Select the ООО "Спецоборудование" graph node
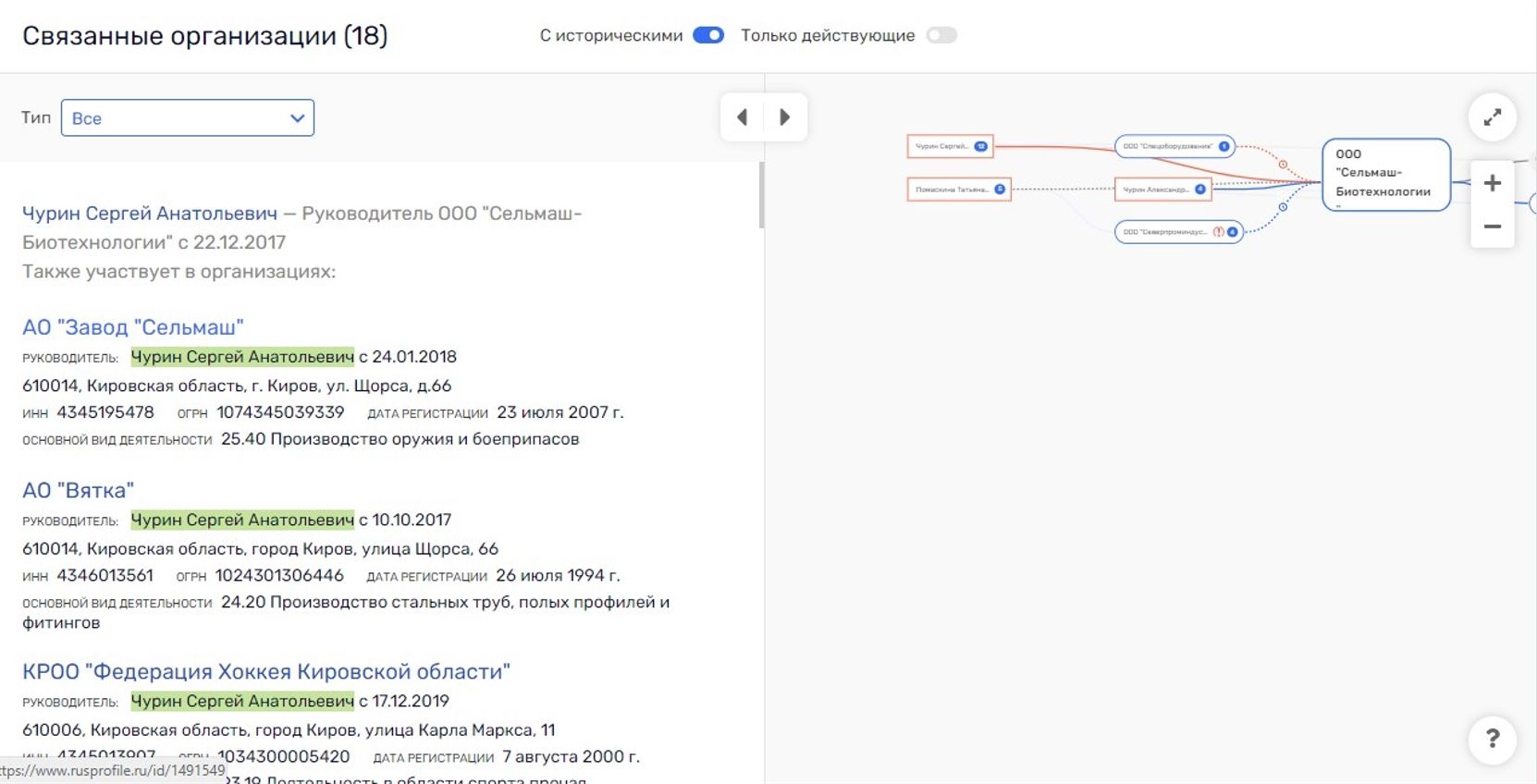The height and width of the screenshot is (784, 1537). 1174,146
